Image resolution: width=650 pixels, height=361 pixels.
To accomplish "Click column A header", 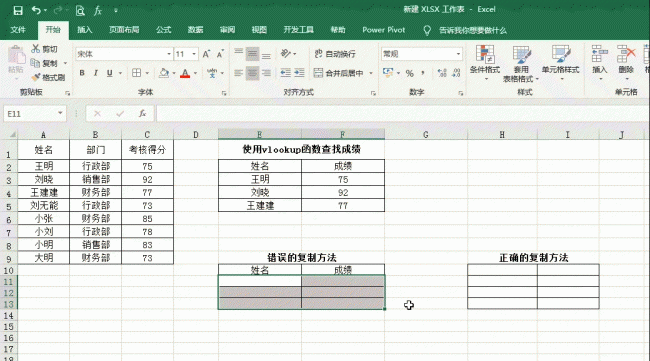I will pyautogui.click(x=44, y=135).
